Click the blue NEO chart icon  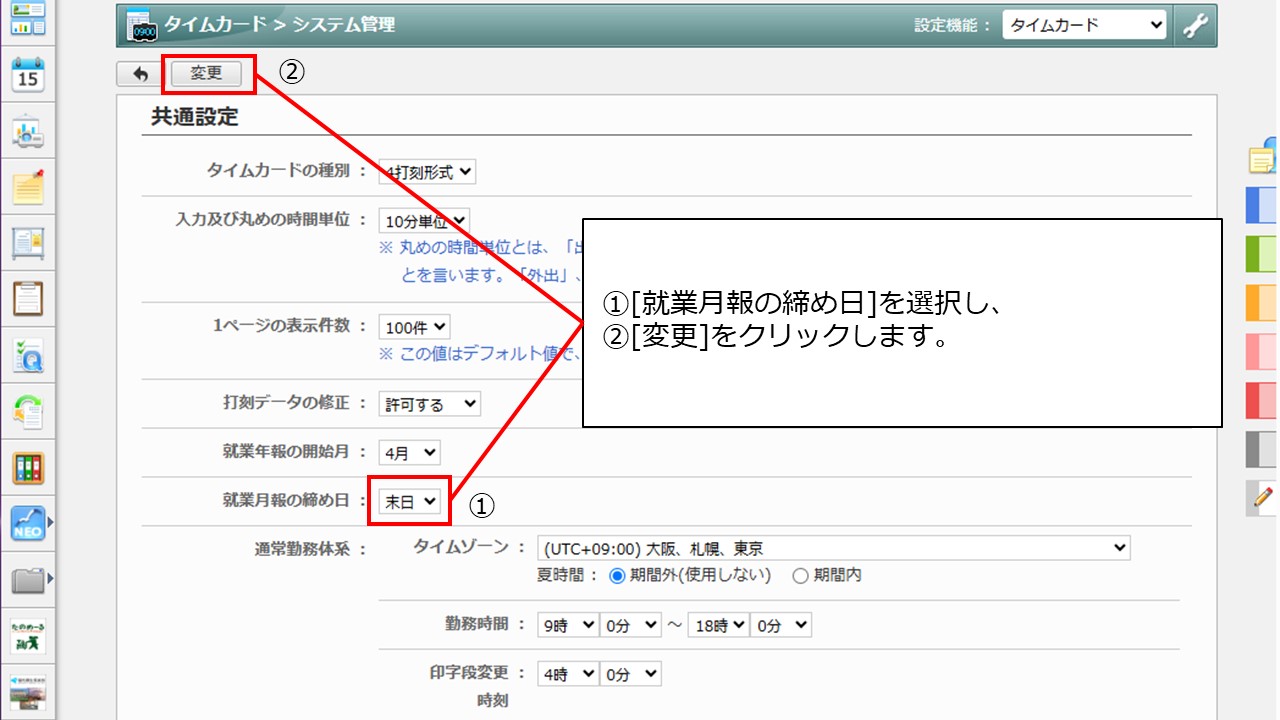click(28, 523)
